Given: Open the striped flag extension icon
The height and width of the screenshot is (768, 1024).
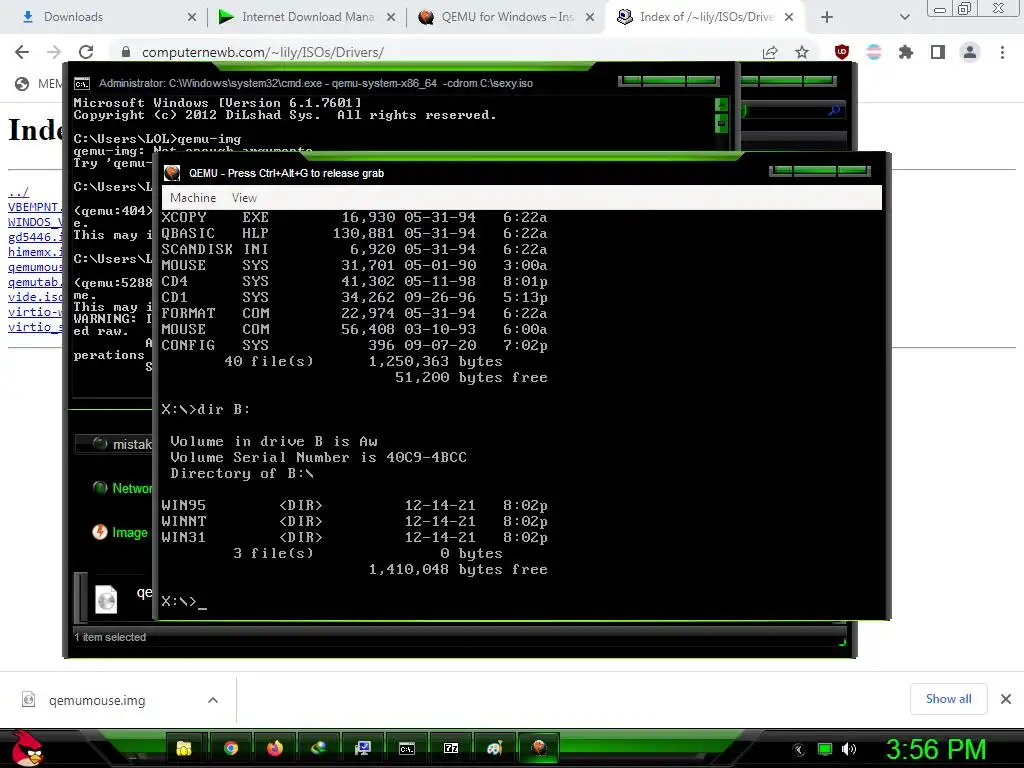Looking at the screenshot, I should pos(874,52).
